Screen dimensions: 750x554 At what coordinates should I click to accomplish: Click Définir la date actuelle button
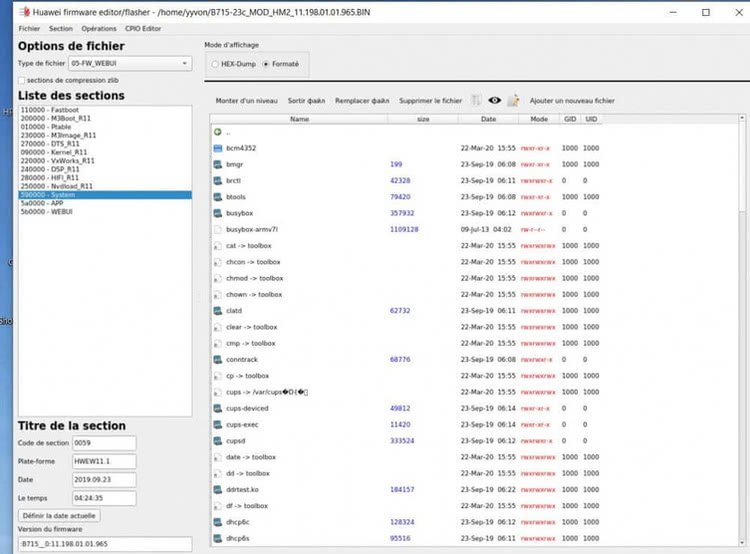[58, 515]
